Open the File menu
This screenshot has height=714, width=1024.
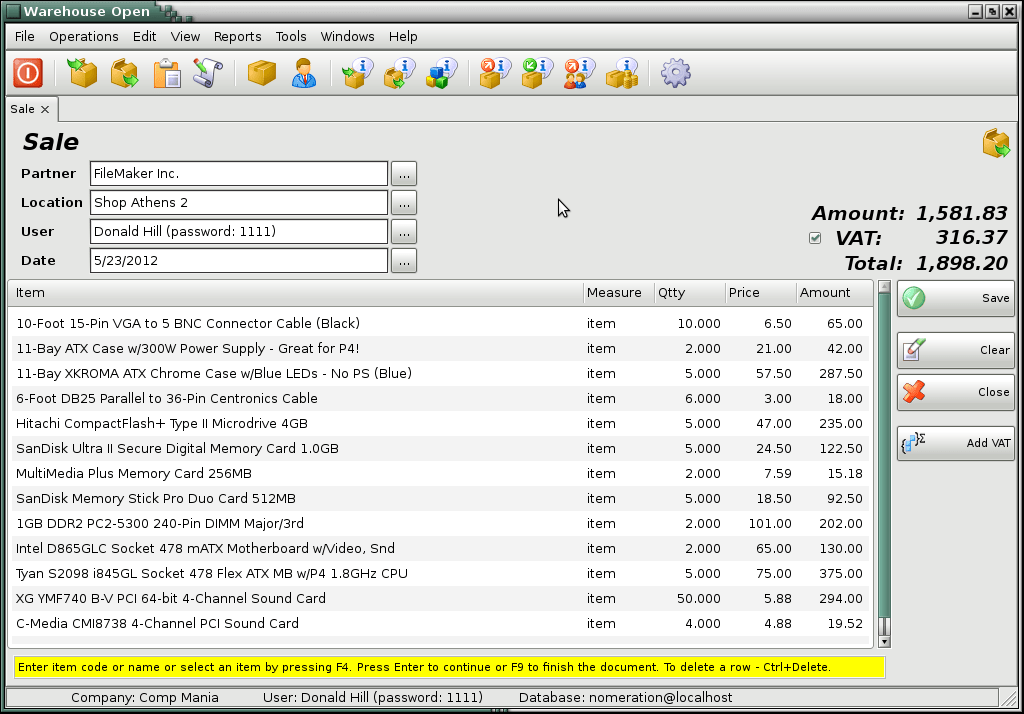[x=25, y=37]
